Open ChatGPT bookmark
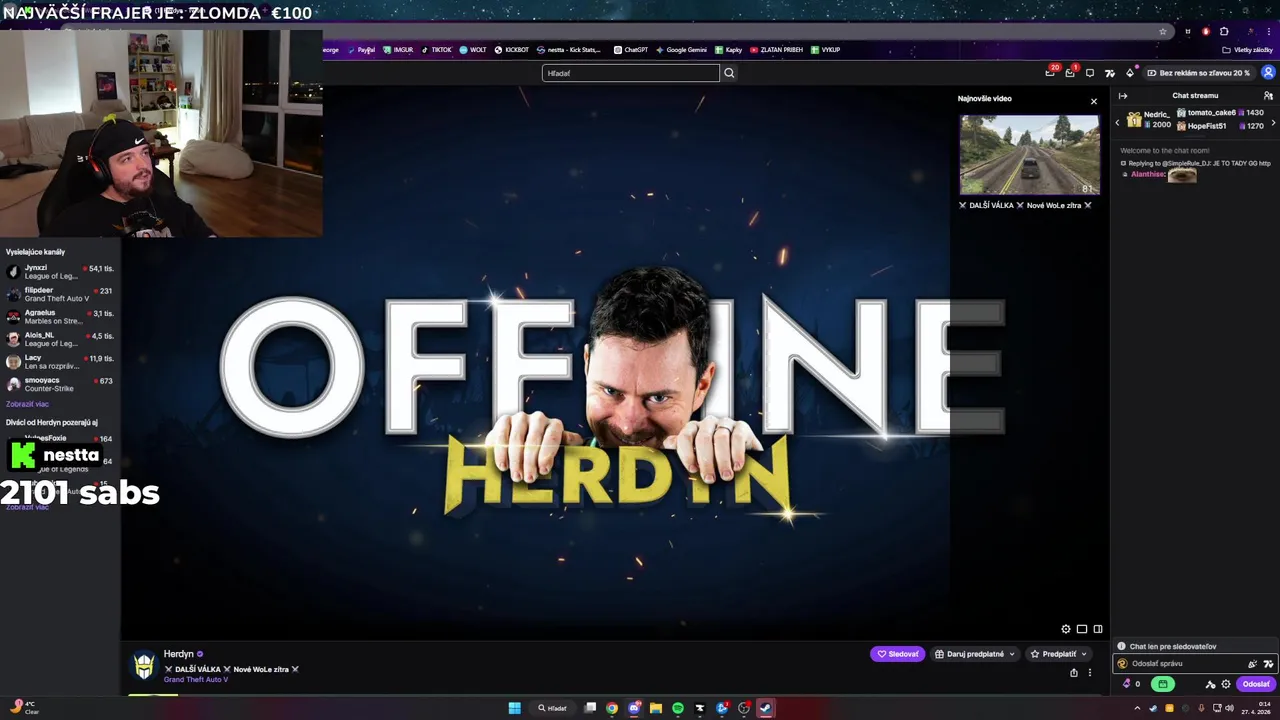 pos(631,50)
